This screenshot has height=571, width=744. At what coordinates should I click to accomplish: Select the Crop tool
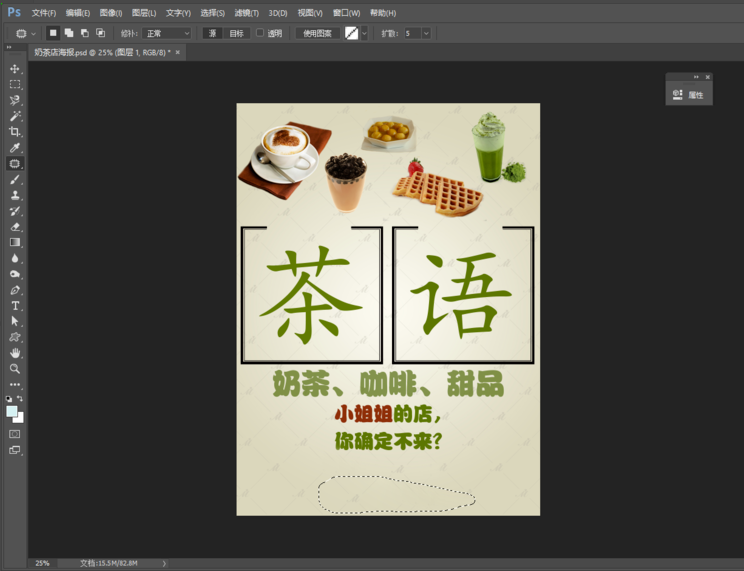click(15, 132)
